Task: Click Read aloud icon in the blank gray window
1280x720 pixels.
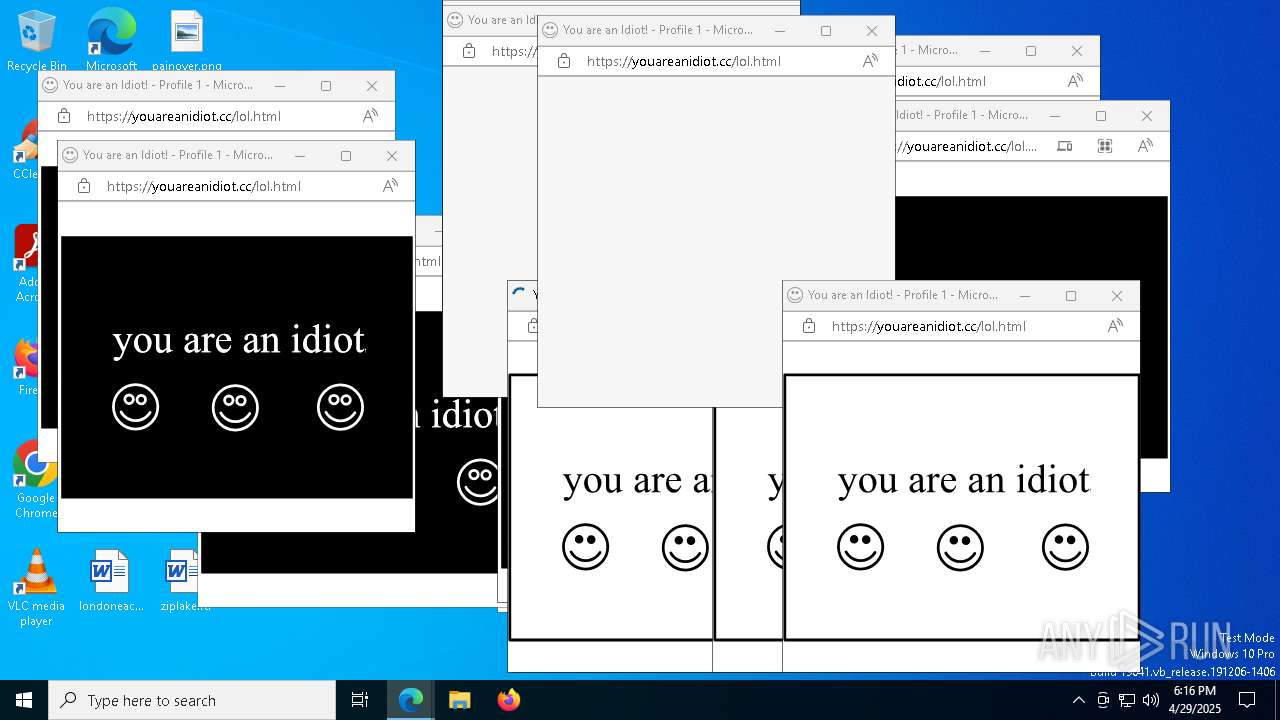Action: pos(870,61)
